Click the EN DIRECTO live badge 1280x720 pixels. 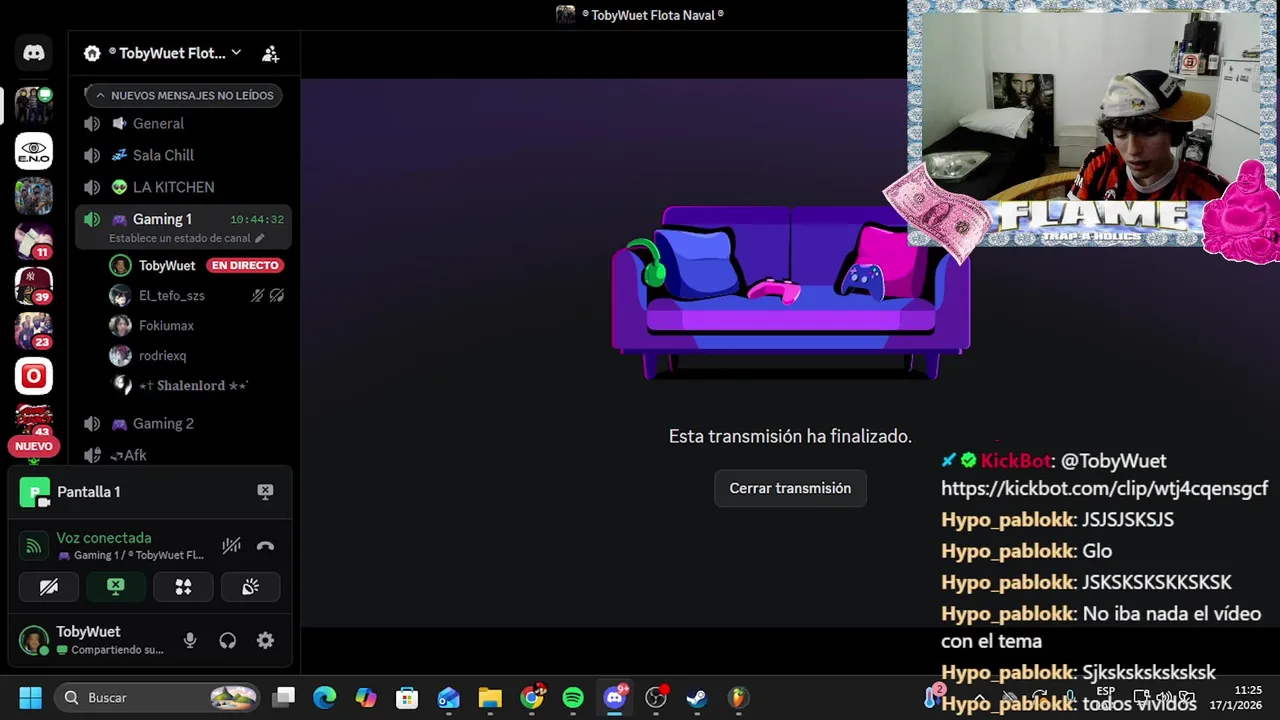click(245, 265)
